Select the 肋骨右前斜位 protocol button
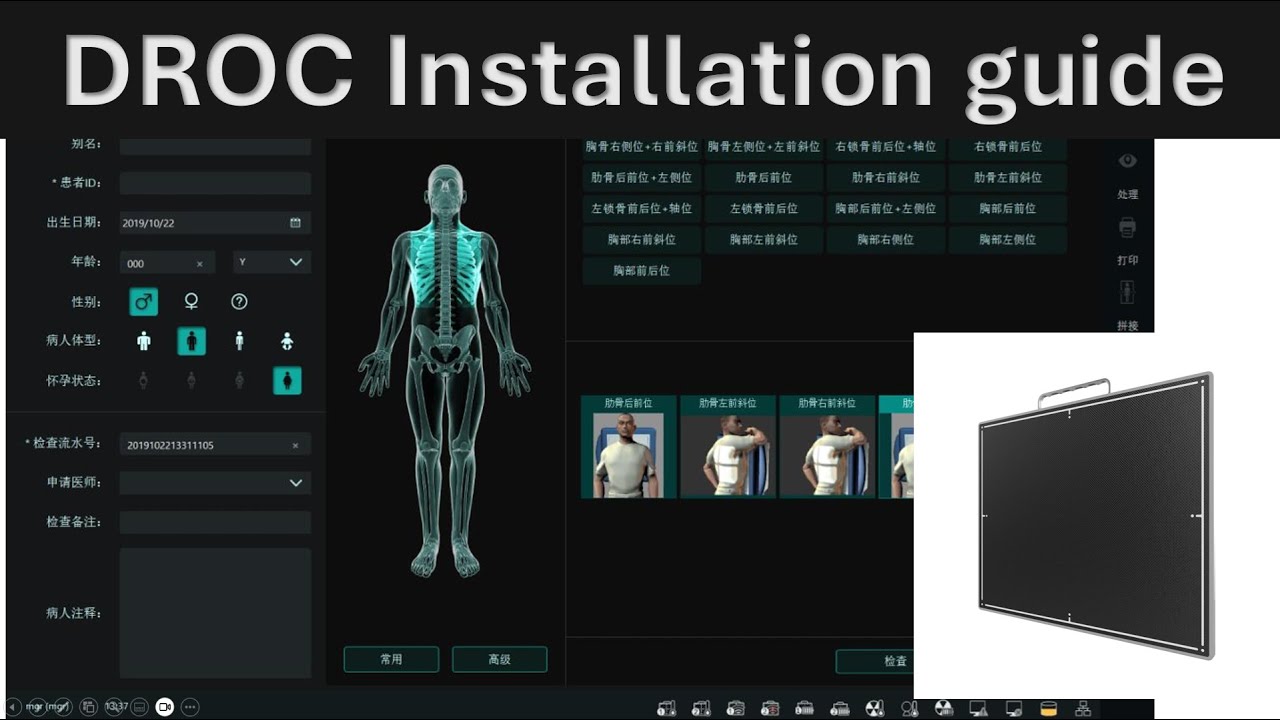 [886, 177]
